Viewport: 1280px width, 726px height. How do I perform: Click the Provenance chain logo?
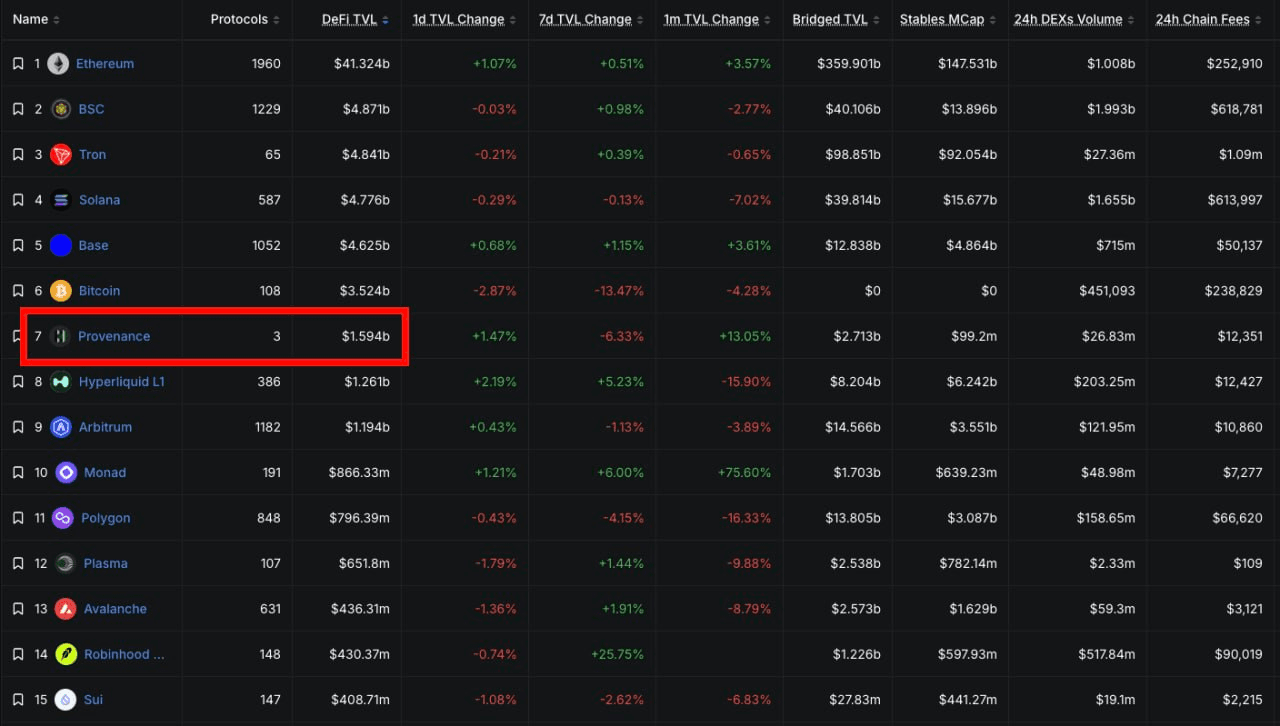[60, 337]
